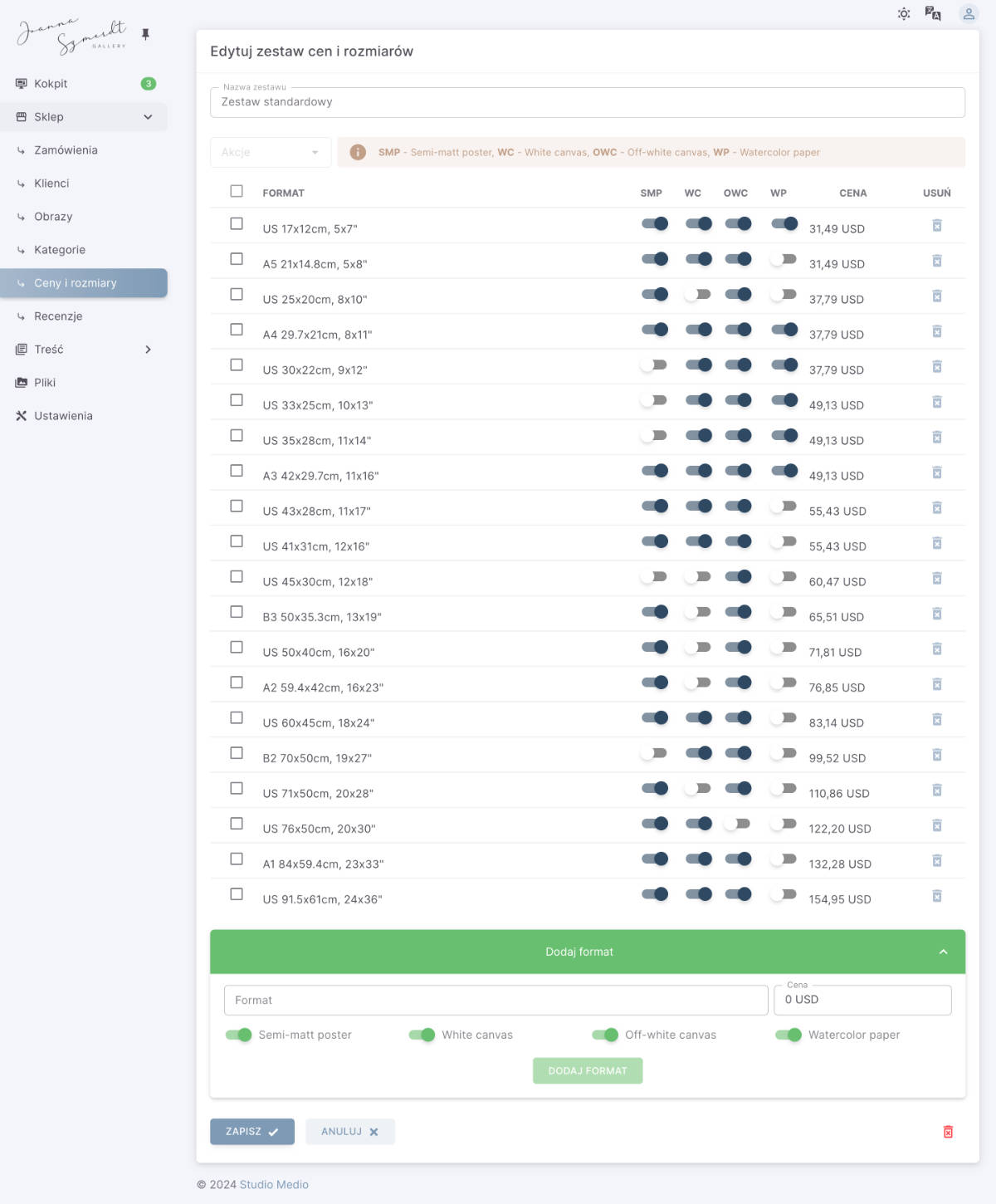Delete the US 76x50cm, 20x30" row

coord(937,825)
